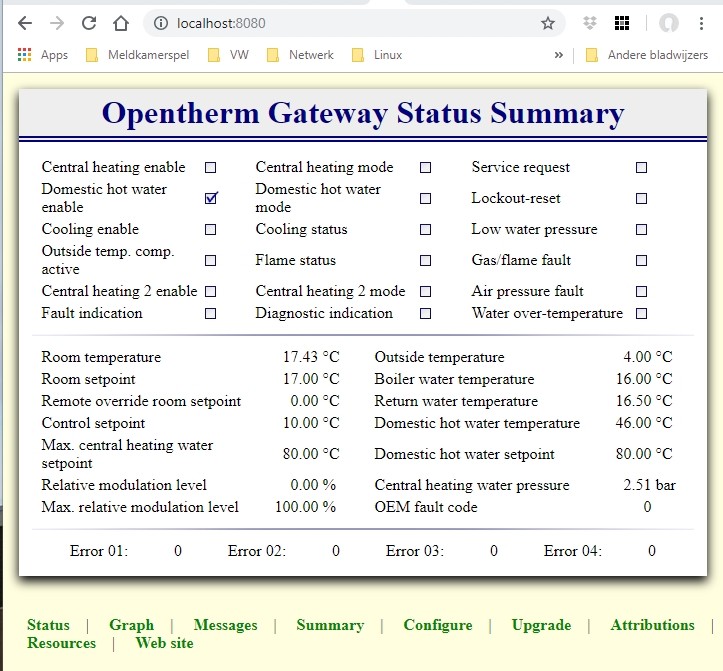
Task: Open the user profile avatar
Action: pos(669,23)
